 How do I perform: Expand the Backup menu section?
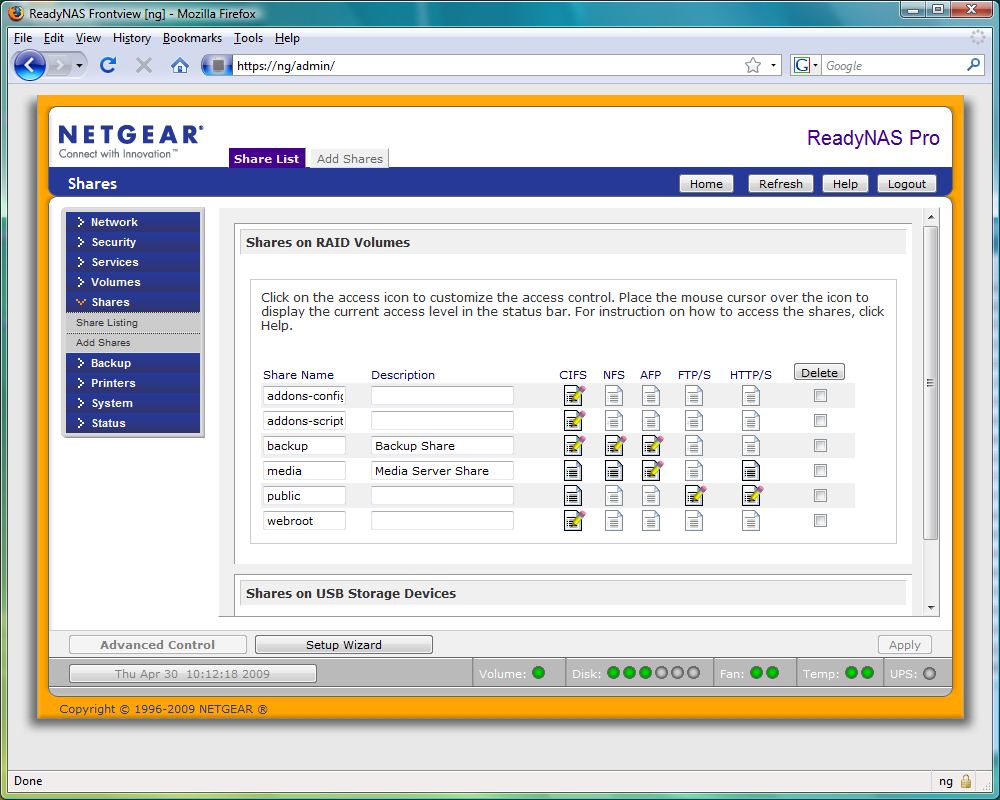point(133,363)
